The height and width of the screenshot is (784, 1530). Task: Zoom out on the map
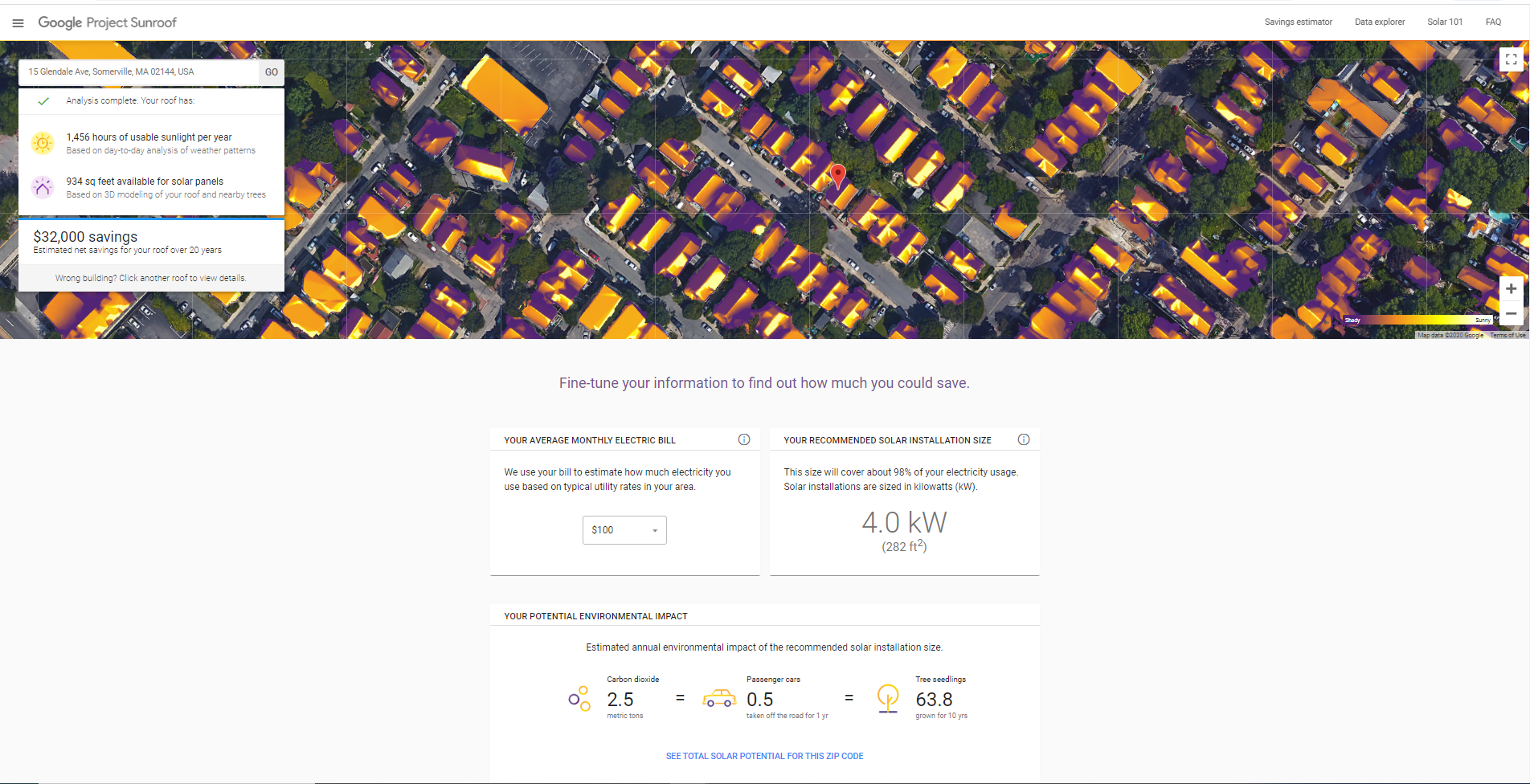(x=1511, y=313)
